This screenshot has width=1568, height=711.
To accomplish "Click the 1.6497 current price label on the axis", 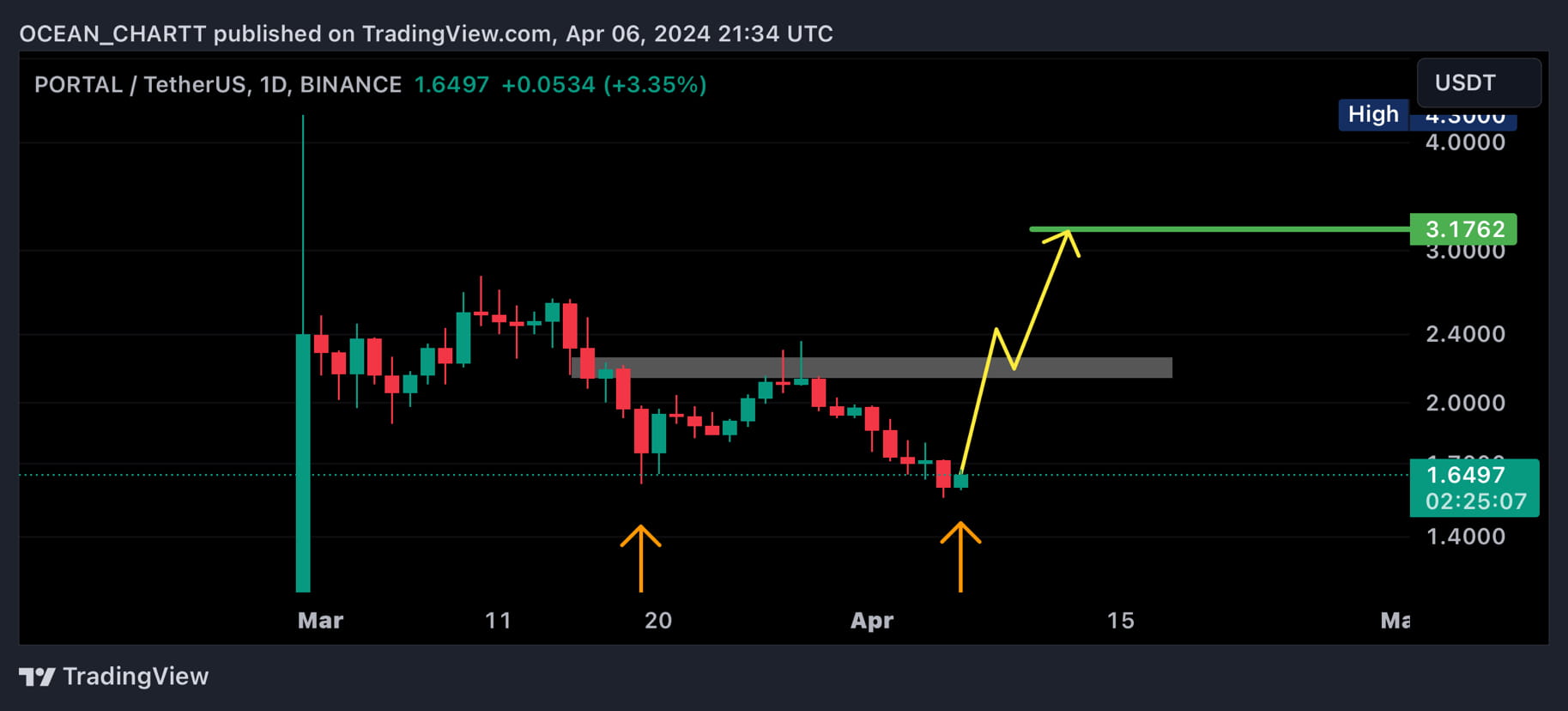I will point(1465,475).
